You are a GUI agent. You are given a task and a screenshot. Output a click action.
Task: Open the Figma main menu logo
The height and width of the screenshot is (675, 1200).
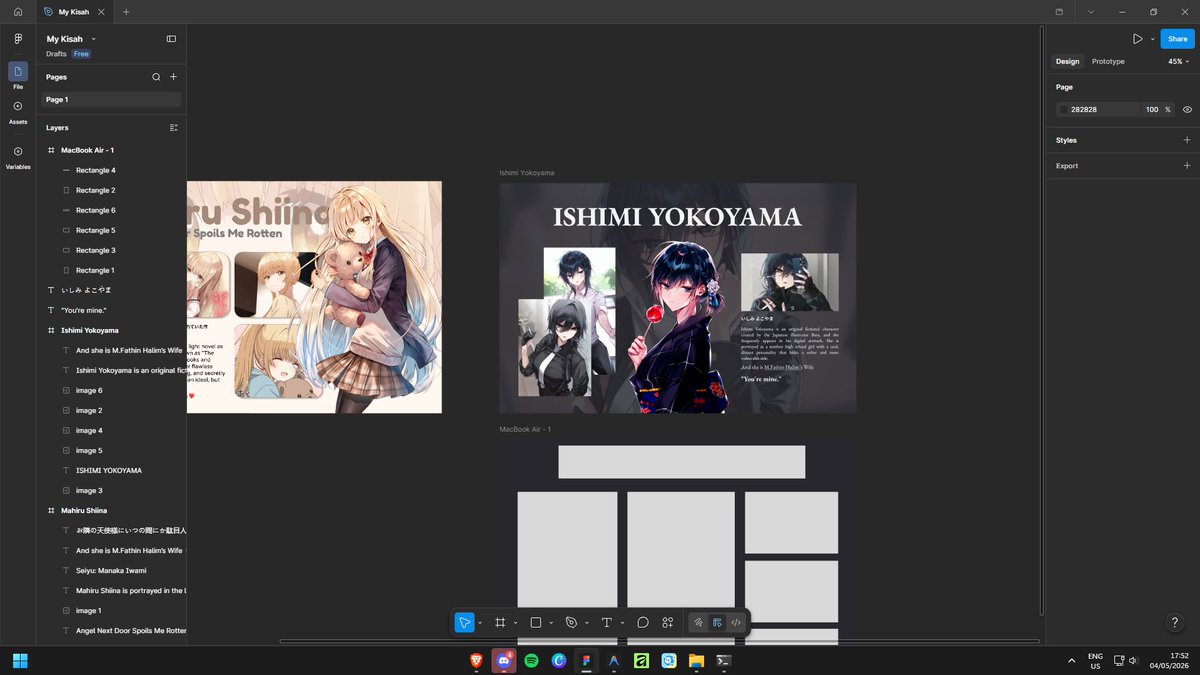tap(18, 39)
